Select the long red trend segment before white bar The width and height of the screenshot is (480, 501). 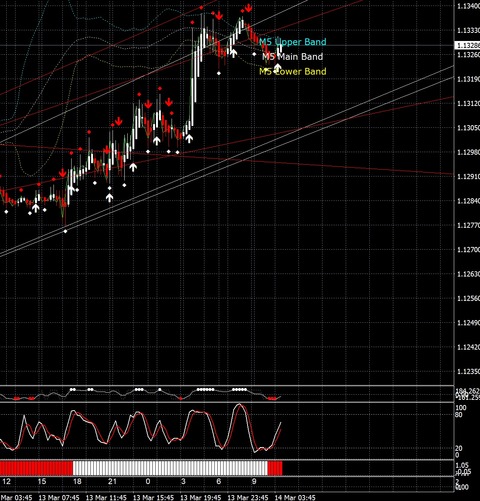[36, 468]
